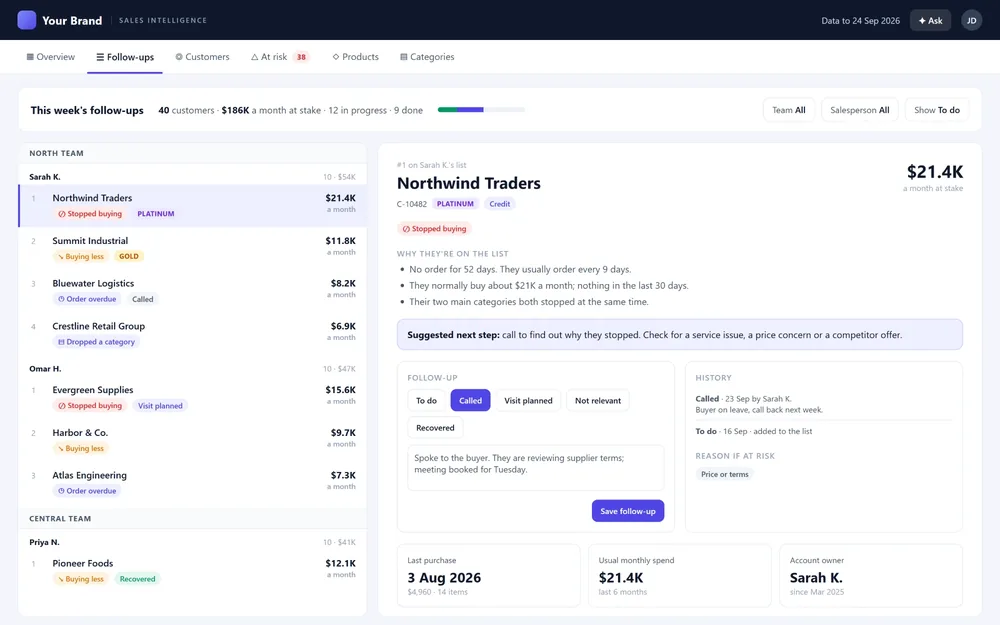This screenshot has height=625, width=1000.
Task: Click the Credit badge beside C-10482
Action: (499, 204)
